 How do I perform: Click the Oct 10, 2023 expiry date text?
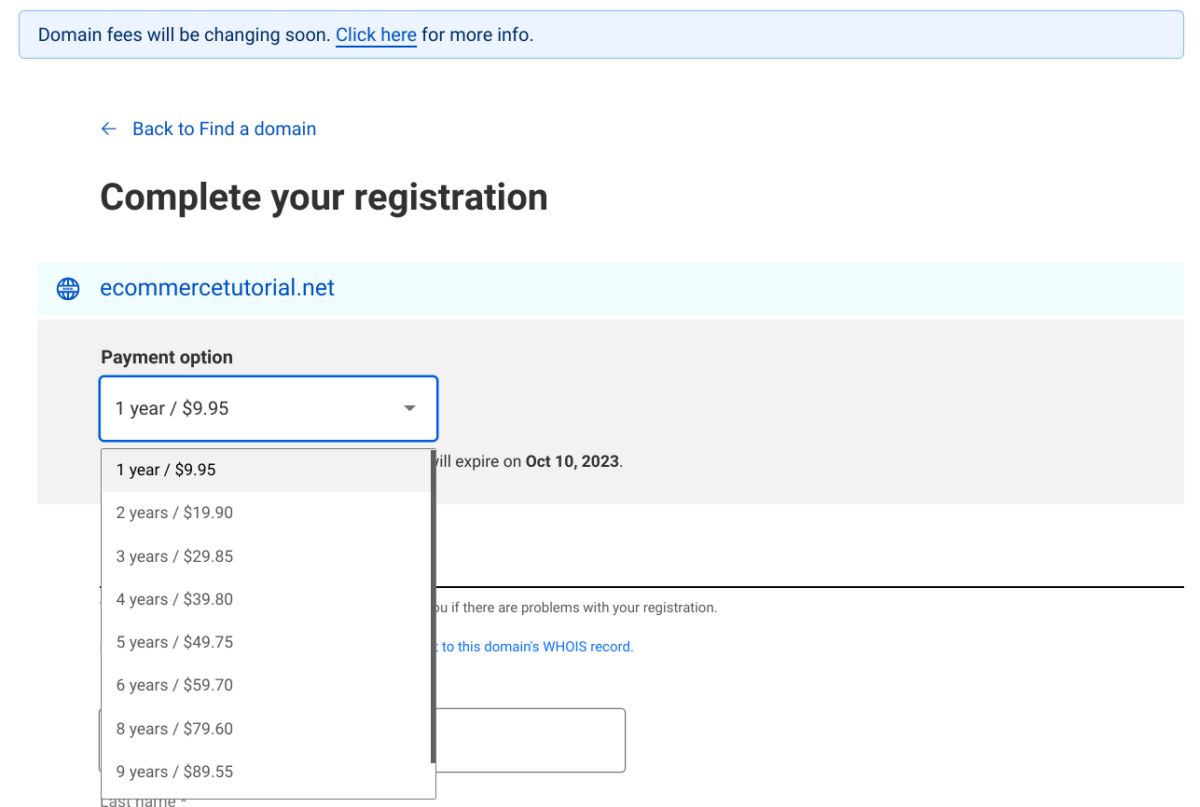pos(573,462)
